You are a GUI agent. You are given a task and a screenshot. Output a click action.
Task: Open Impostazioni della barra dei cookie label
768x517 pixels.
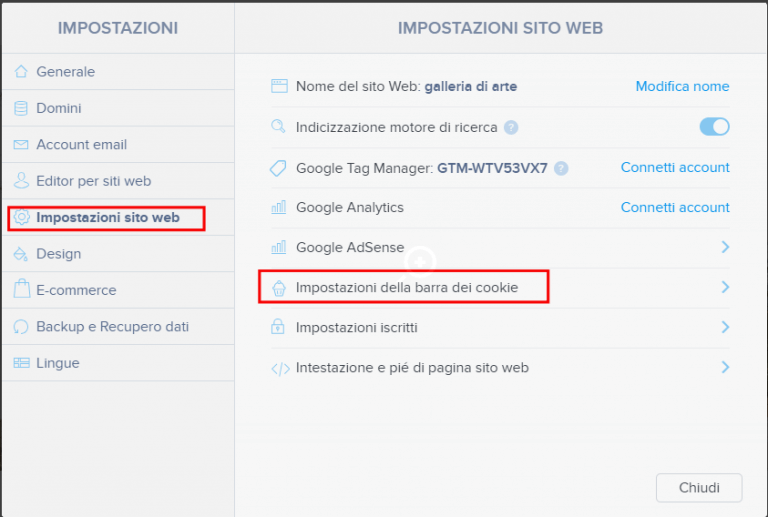coord(407,287)
